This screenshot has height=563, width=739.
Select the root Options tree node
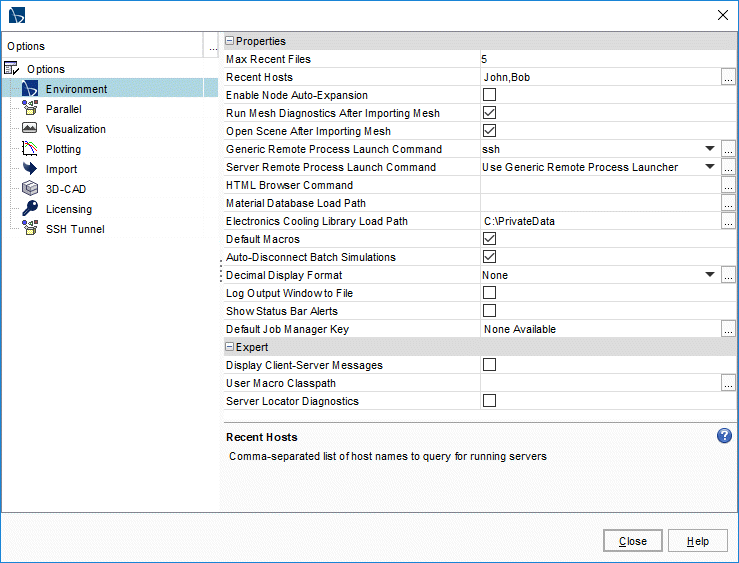(46, 69)
